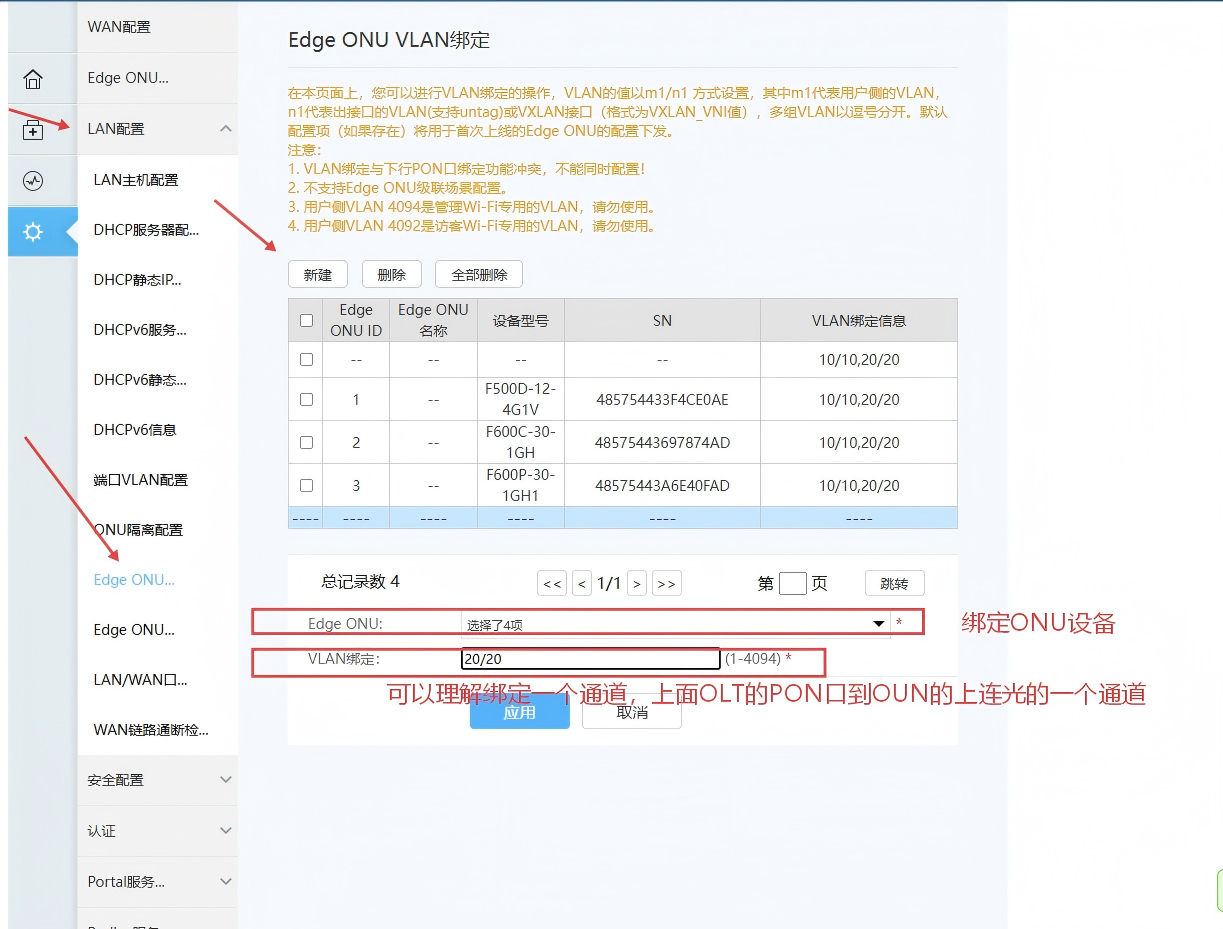This screenshot has width=1223, height=929.
Task: Check the box for Edge ONU ID 1
Action: coord(306,399)
